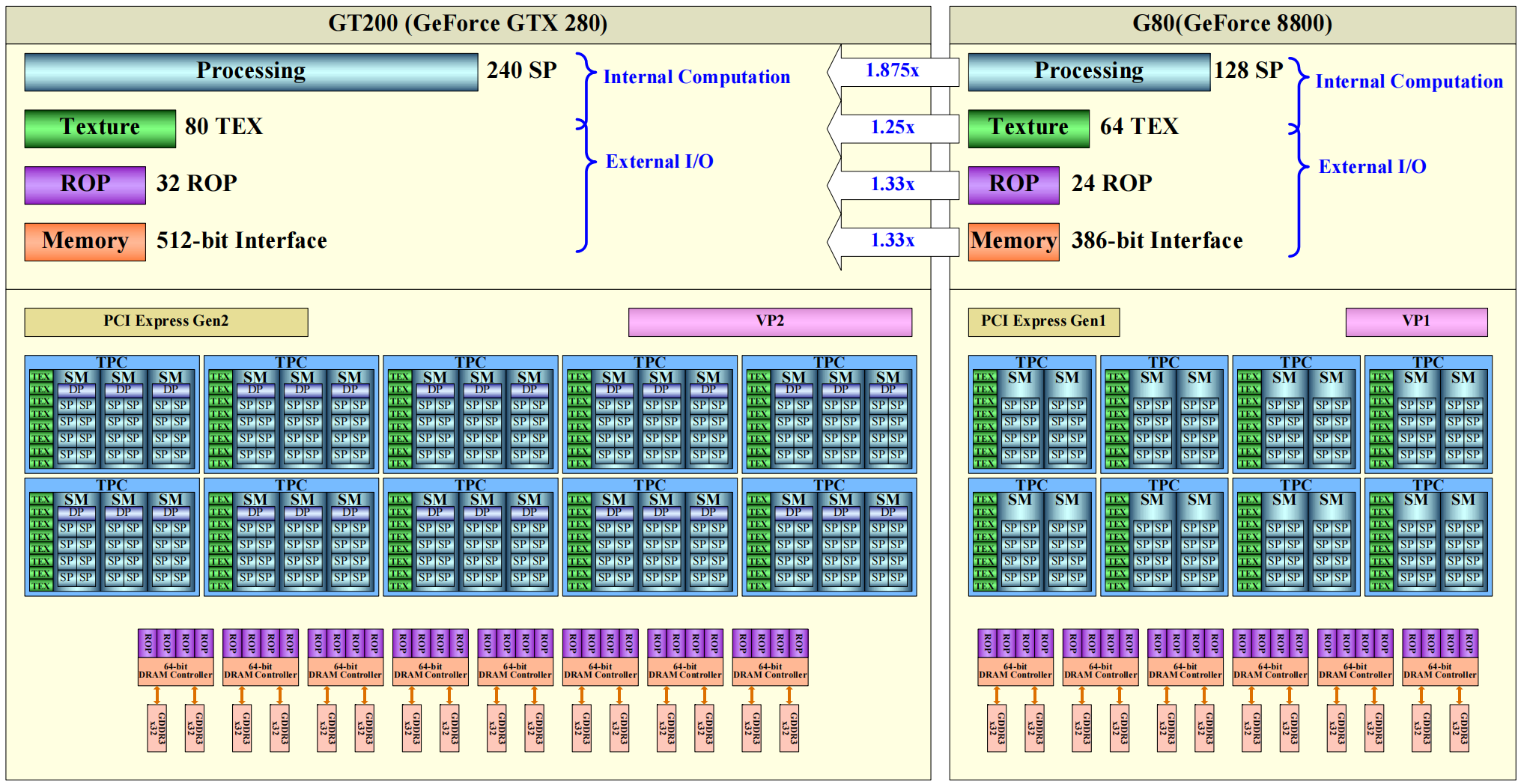1521x784 pixels.
Task: Select the G80 Processing bar
Action: tap(1089, 72)
